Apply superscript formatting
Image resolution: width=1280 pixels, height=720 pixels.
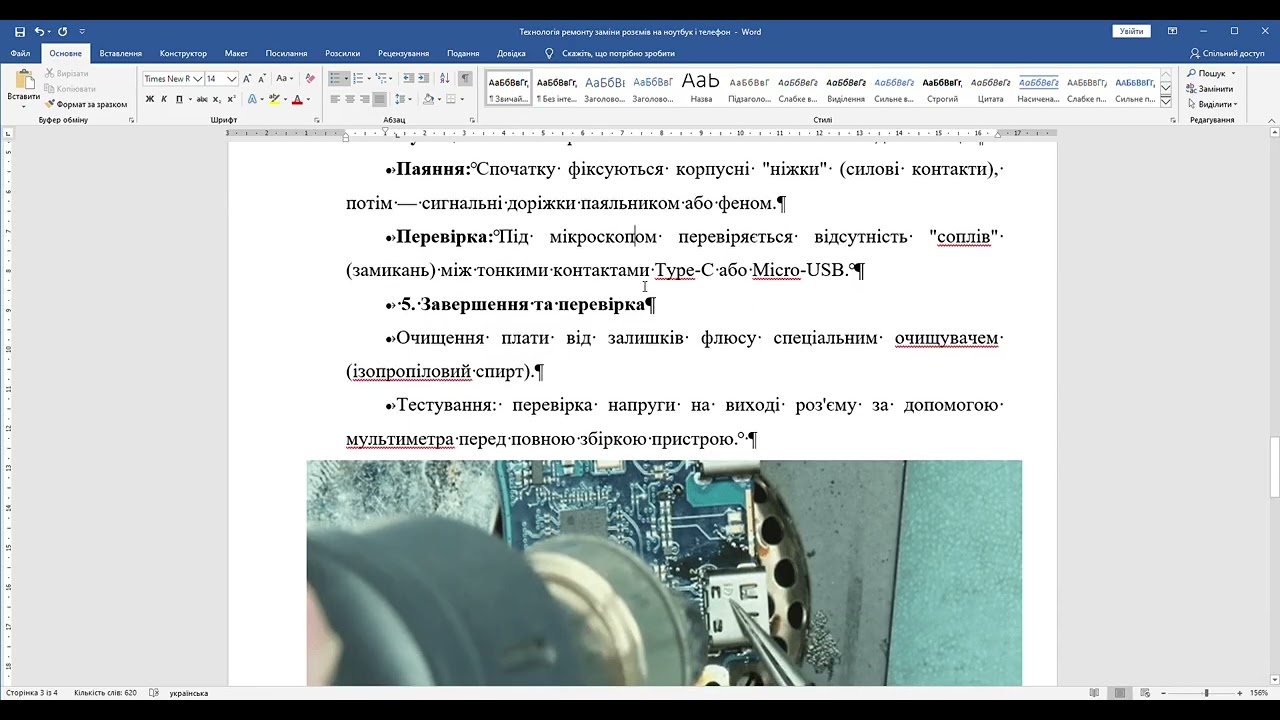pos(231,99)
